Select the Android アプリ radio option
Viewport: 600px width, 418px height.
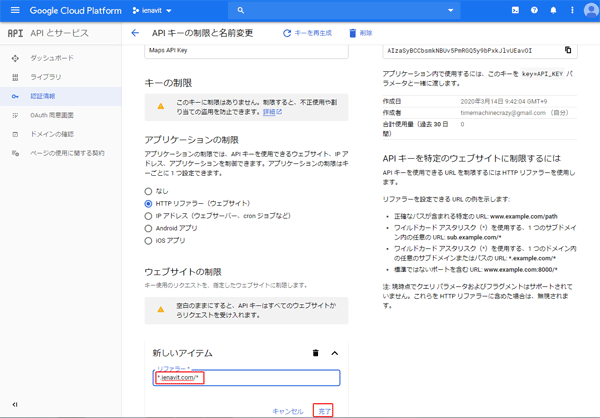point(148,229)
